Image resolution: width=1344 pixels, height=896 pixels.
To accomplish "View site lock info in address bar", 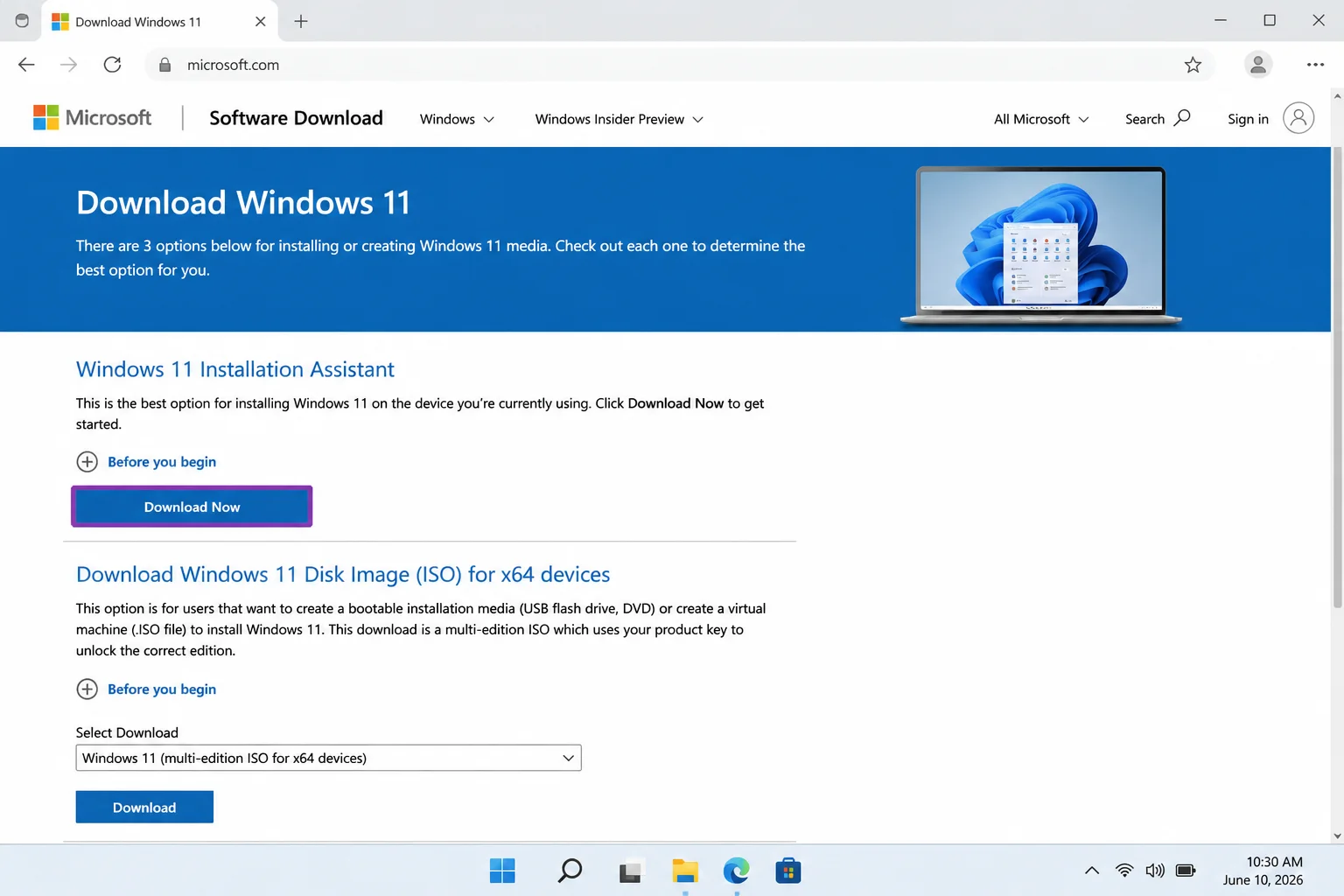I will (x=164, y=65).
